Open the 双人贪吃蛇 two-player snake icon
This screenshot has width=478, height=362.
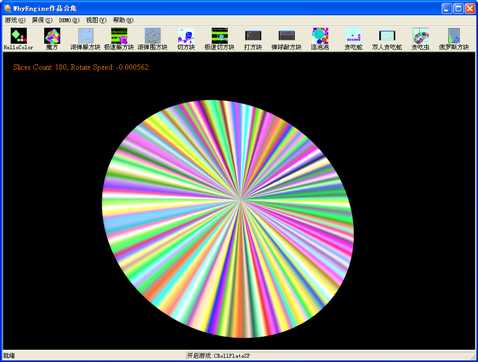[387, 36]
